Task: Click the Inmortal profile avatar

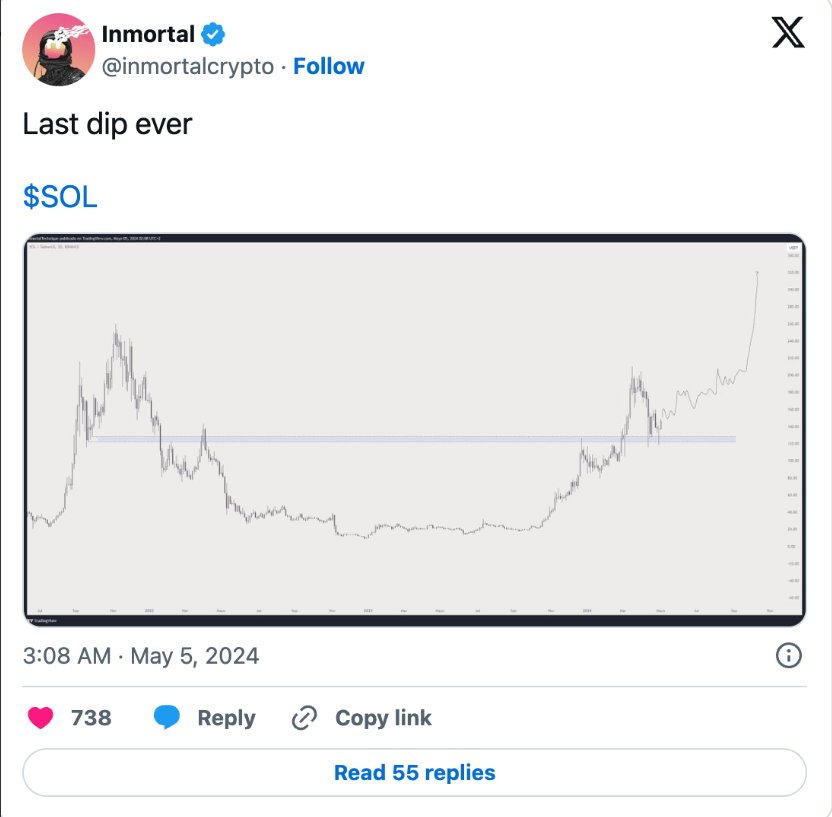Action: pos(59,49)
